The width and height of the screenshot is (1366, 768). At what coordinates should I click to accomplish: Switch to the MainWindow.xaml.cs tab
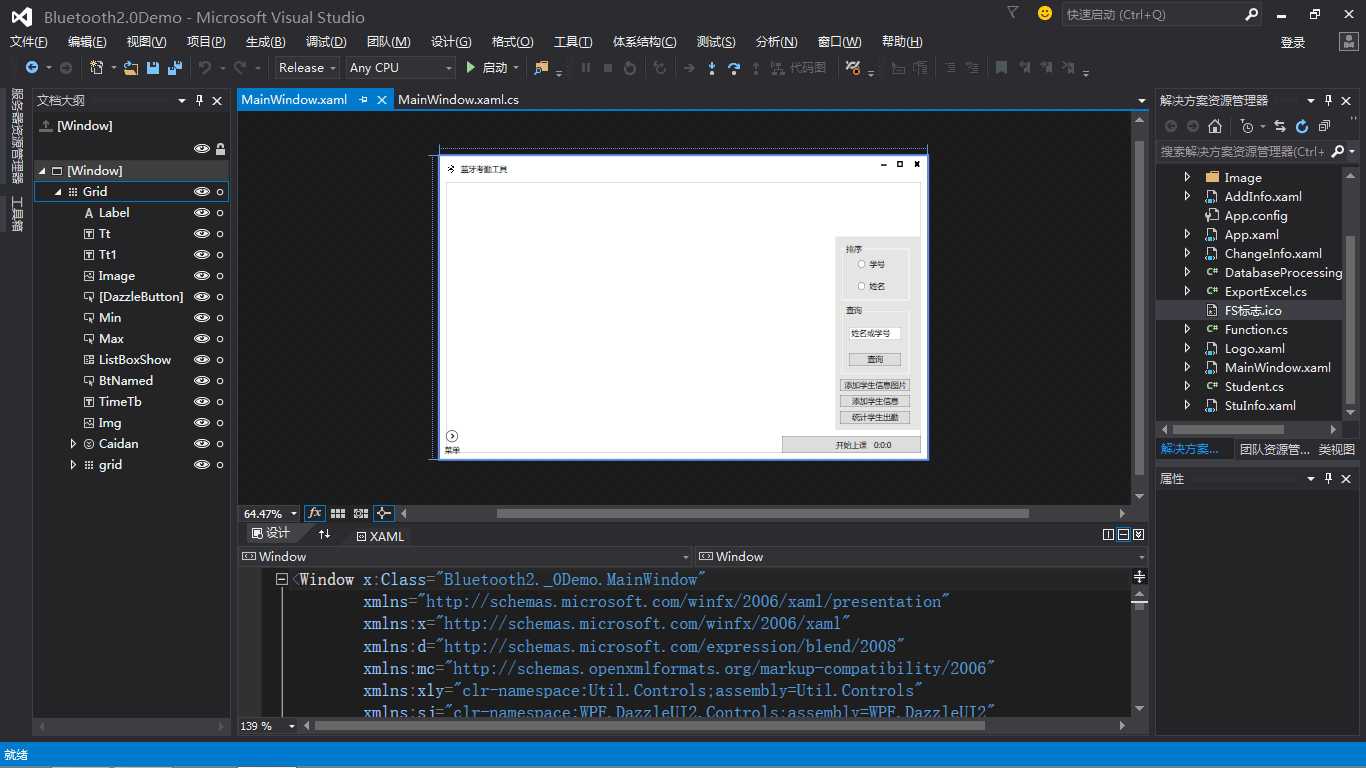[x=458, y=100]
